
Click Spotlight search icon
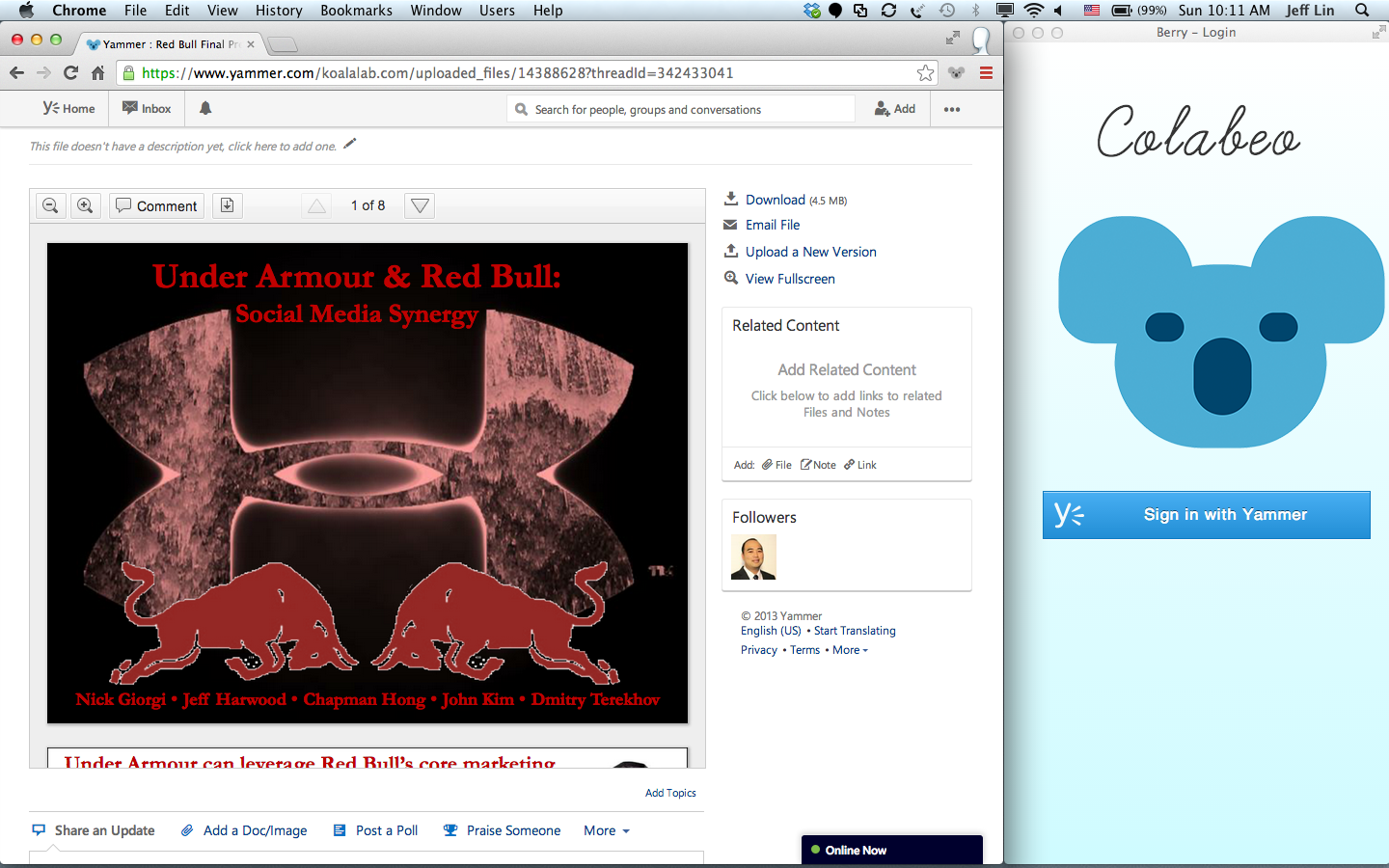1362,10
